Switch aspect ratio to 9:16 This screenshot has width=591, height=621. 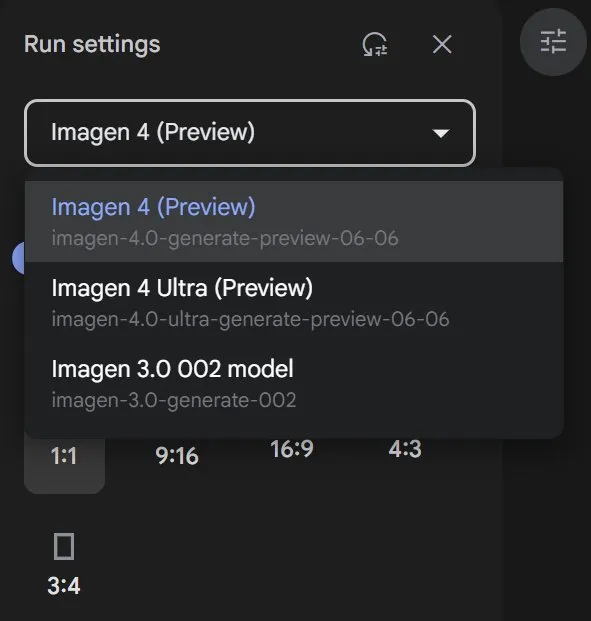pos(177,456)
